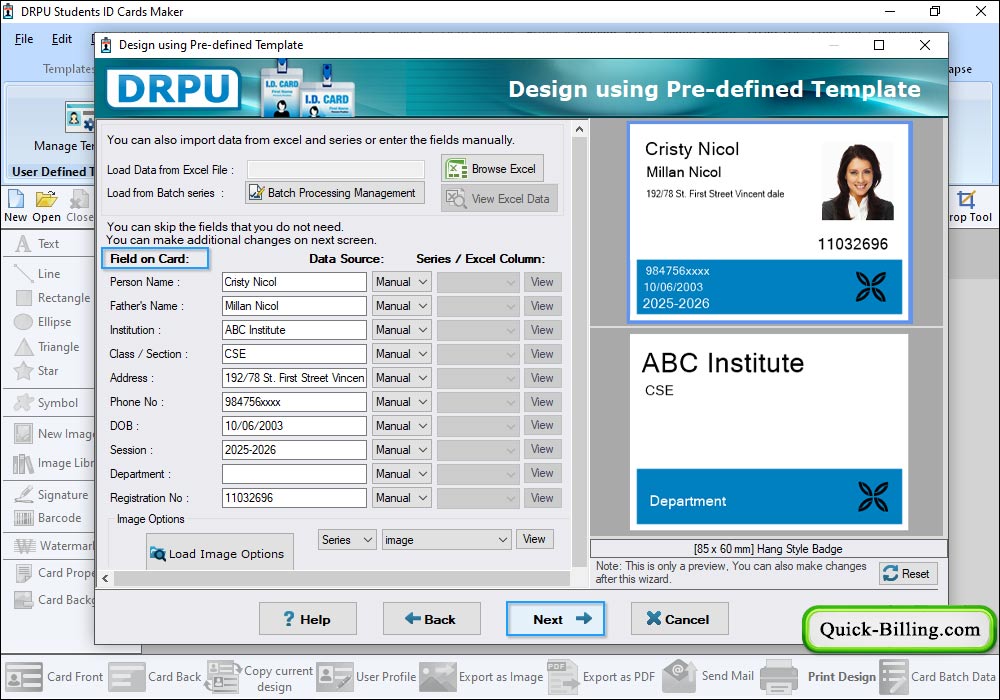1000x700 pixels.
Task: Open the Symbol tool
Action: (x=48, y=403)
